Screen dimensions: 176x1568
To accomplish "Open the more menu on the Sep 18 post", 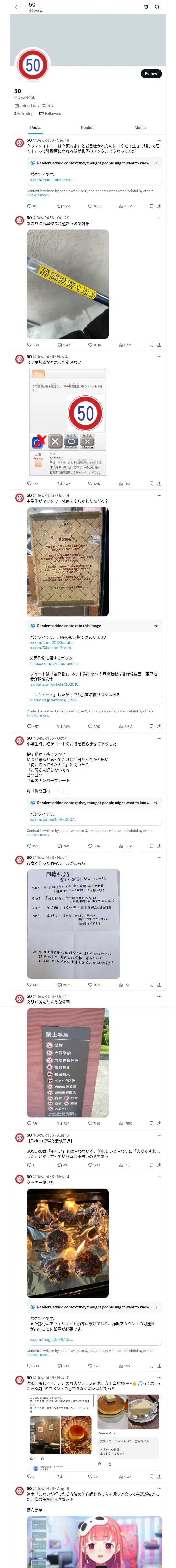I will coord(160,140).
